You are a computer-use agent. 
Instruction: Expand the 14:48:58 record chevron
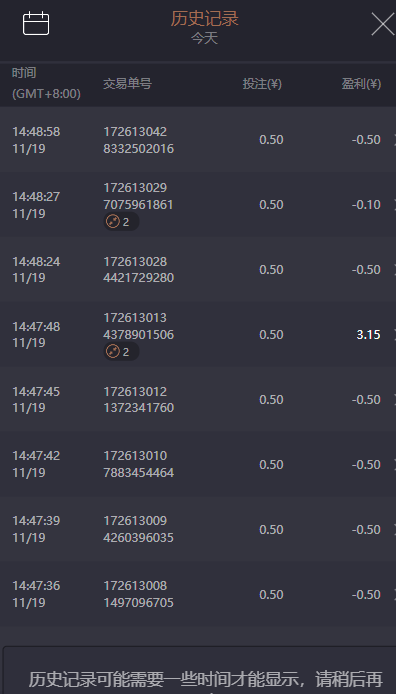coord(394,140)
